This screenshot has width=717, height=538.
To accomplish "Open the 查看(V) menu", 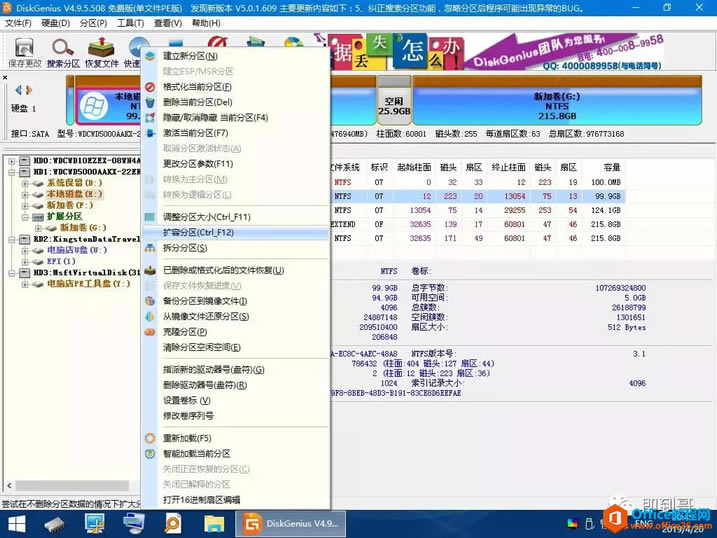I will (167, 23).
